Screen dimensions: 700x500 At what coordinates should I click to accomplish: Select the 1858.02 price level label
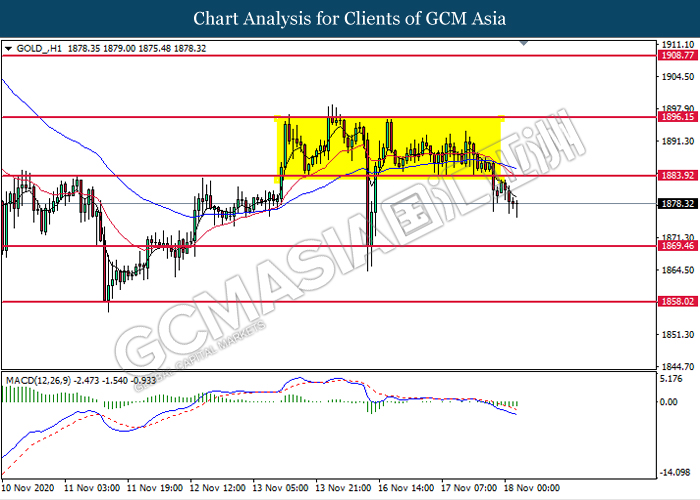tap(678, 302)
